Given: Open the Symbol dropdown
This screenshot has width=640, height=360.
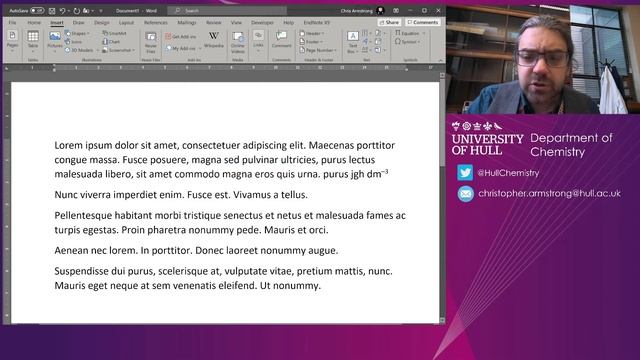Looking at the screenshot, I should [407, 42].
